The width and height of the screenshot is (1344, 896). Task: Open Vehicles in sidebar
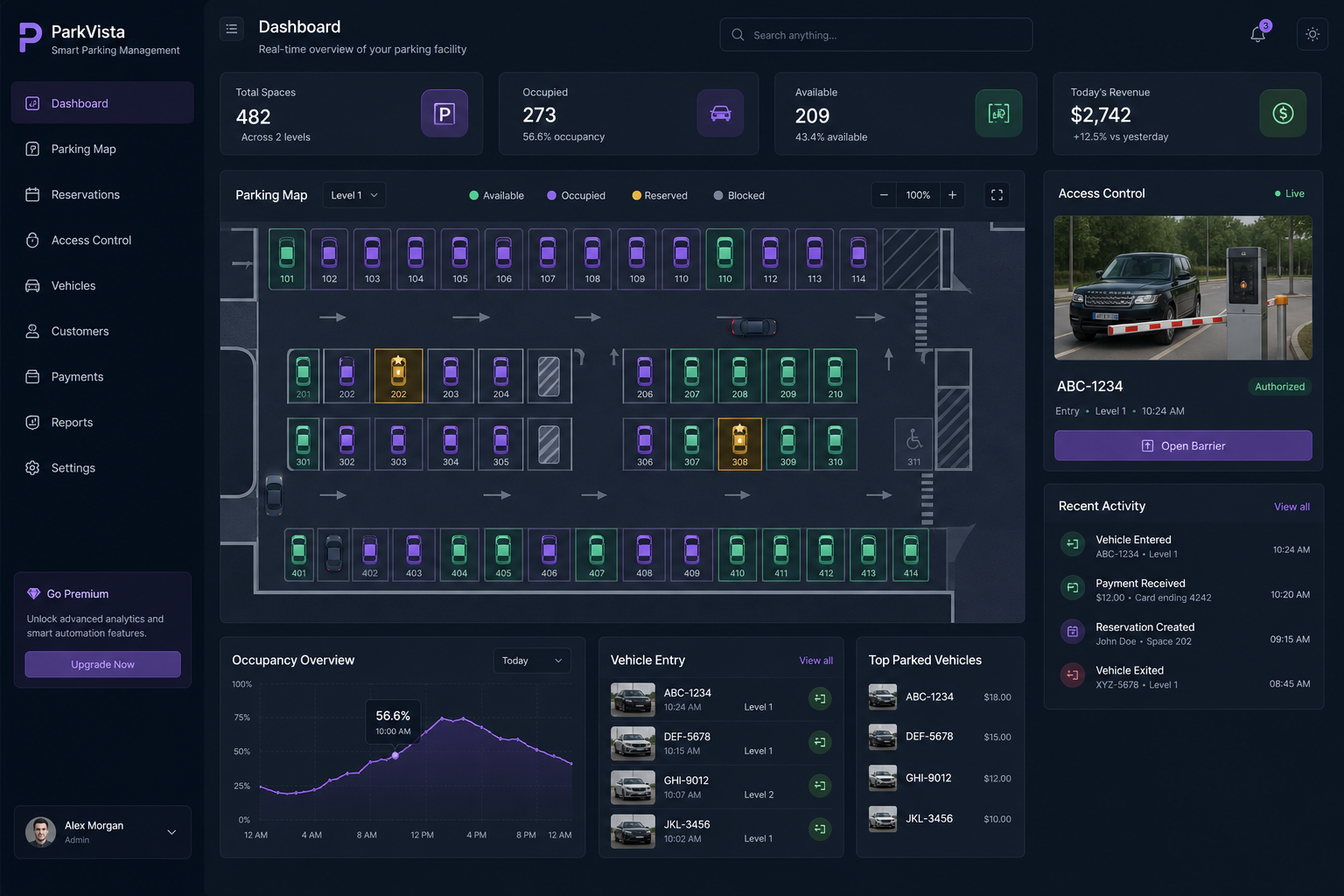[x=102, y=285]
